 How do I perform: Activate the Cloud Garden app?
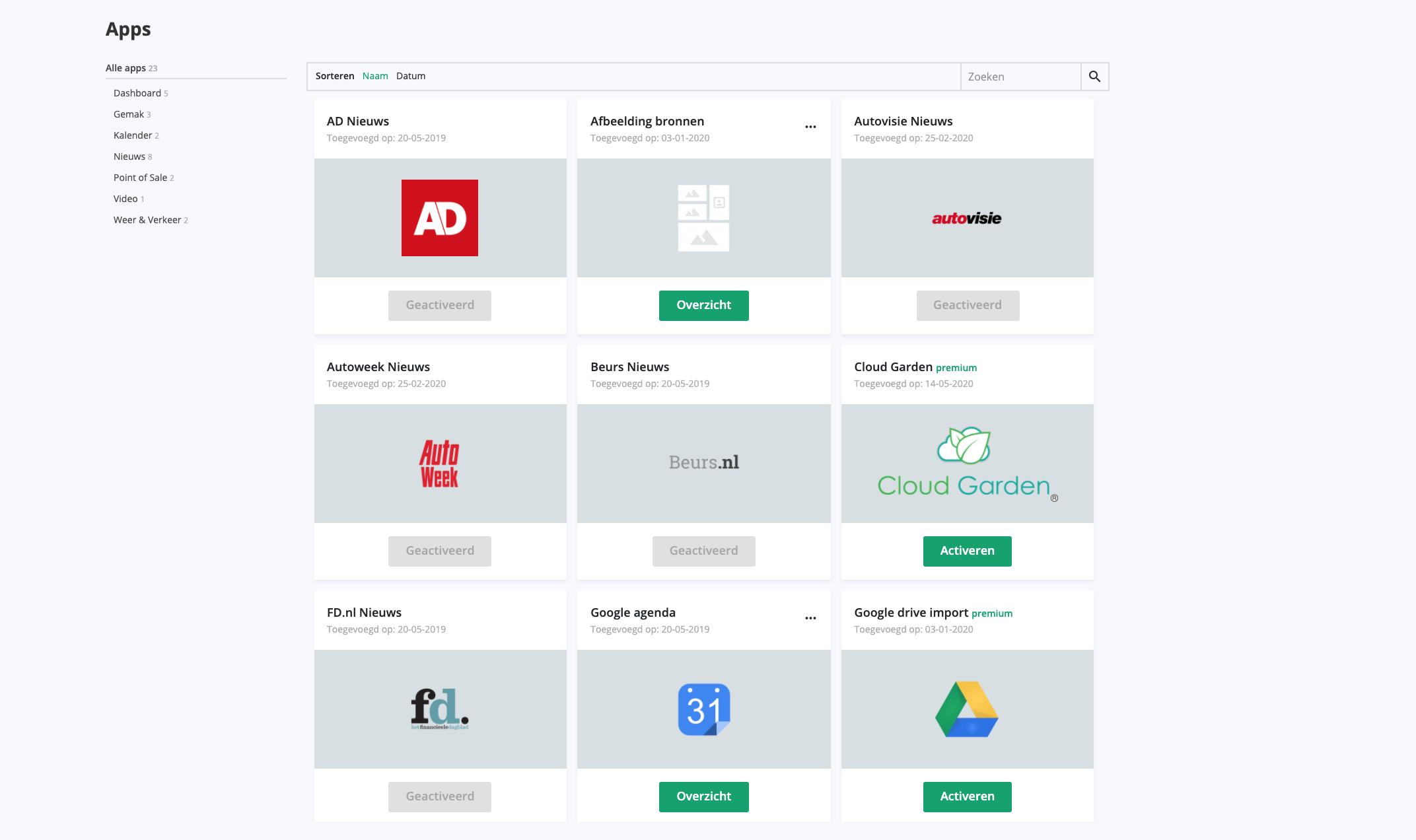[967, 551]
